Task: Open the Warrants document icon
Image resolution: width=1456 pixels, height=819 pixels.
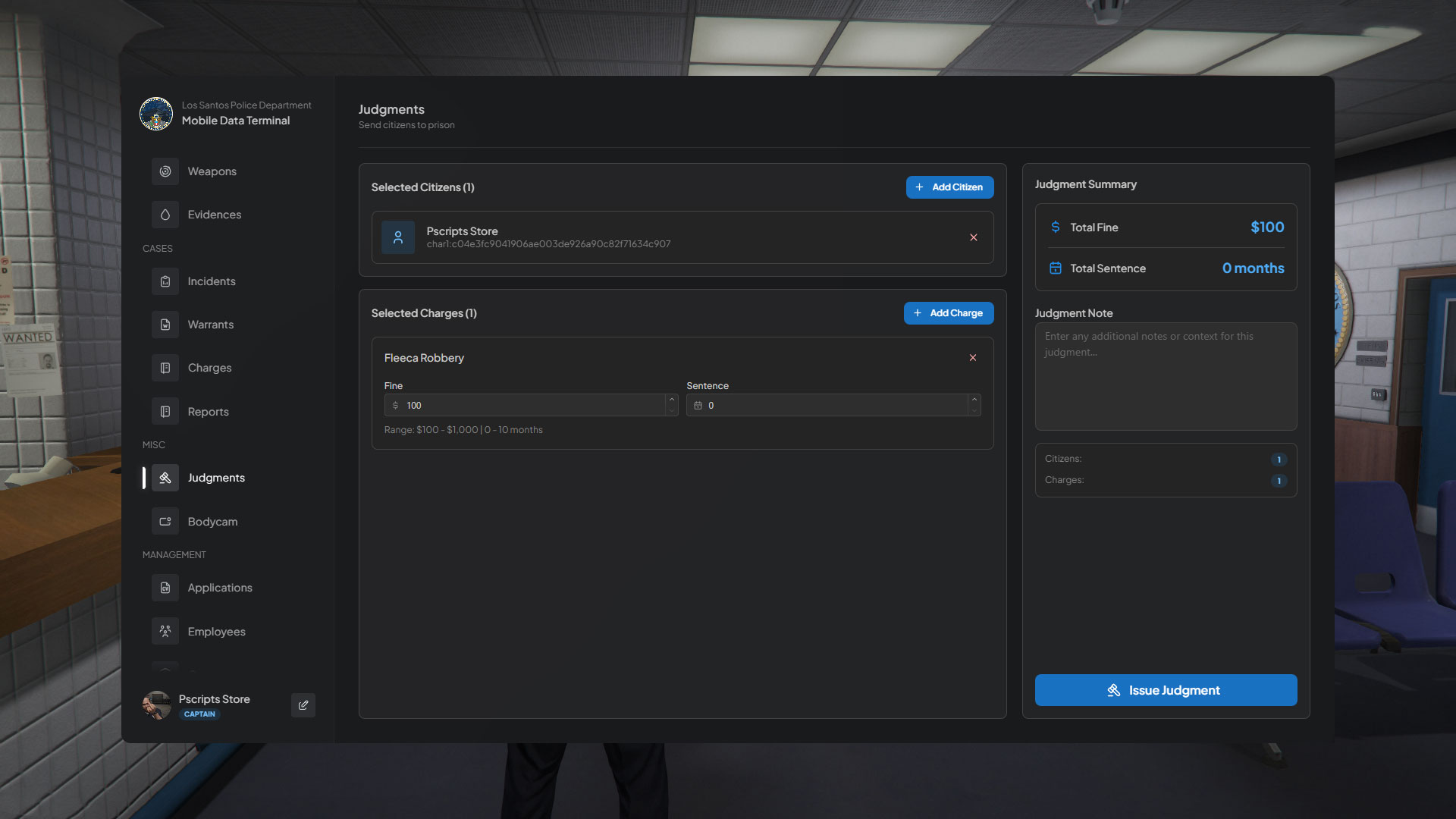Action: (165, 325)
